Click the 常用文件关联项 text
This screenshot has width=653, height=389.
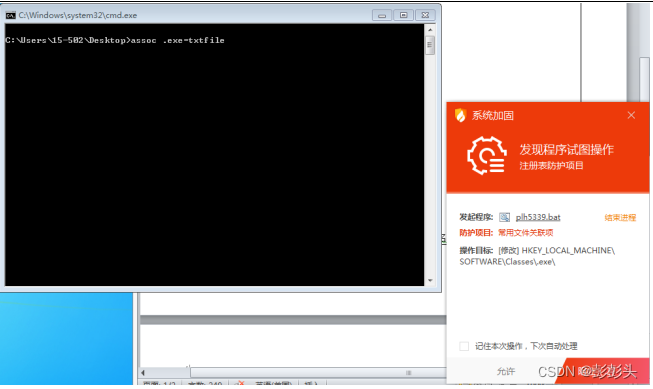[x=526, y=233]
